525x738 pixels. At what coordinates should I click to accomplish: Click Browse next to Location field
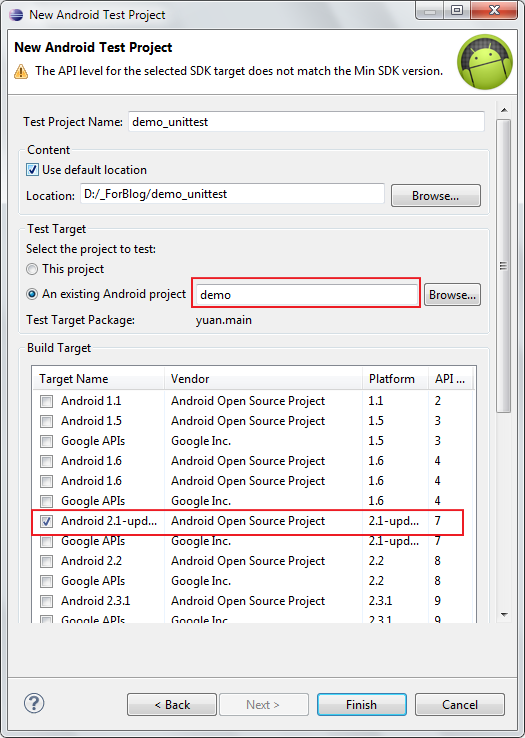coord(436,195)
